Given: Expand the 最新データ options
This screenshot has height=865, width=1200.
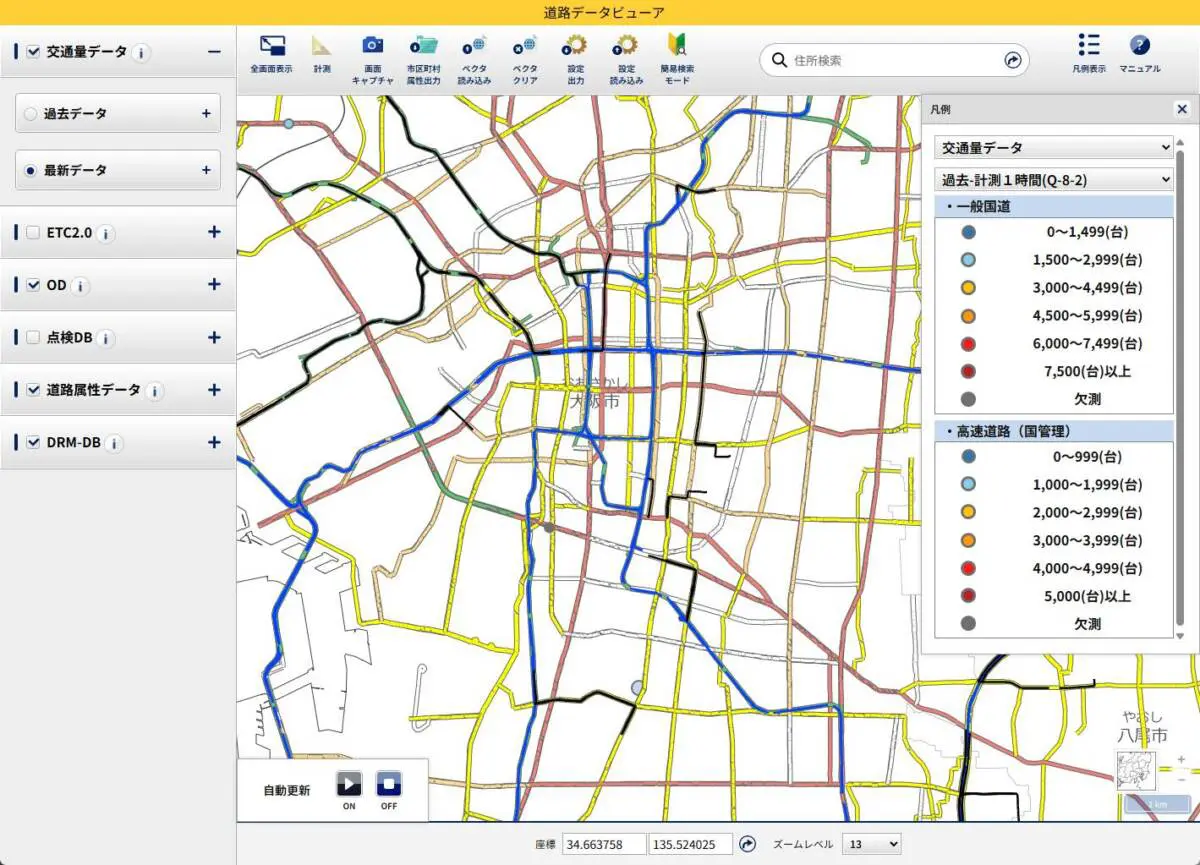Looking at the screenshot, I should [206, 171].
